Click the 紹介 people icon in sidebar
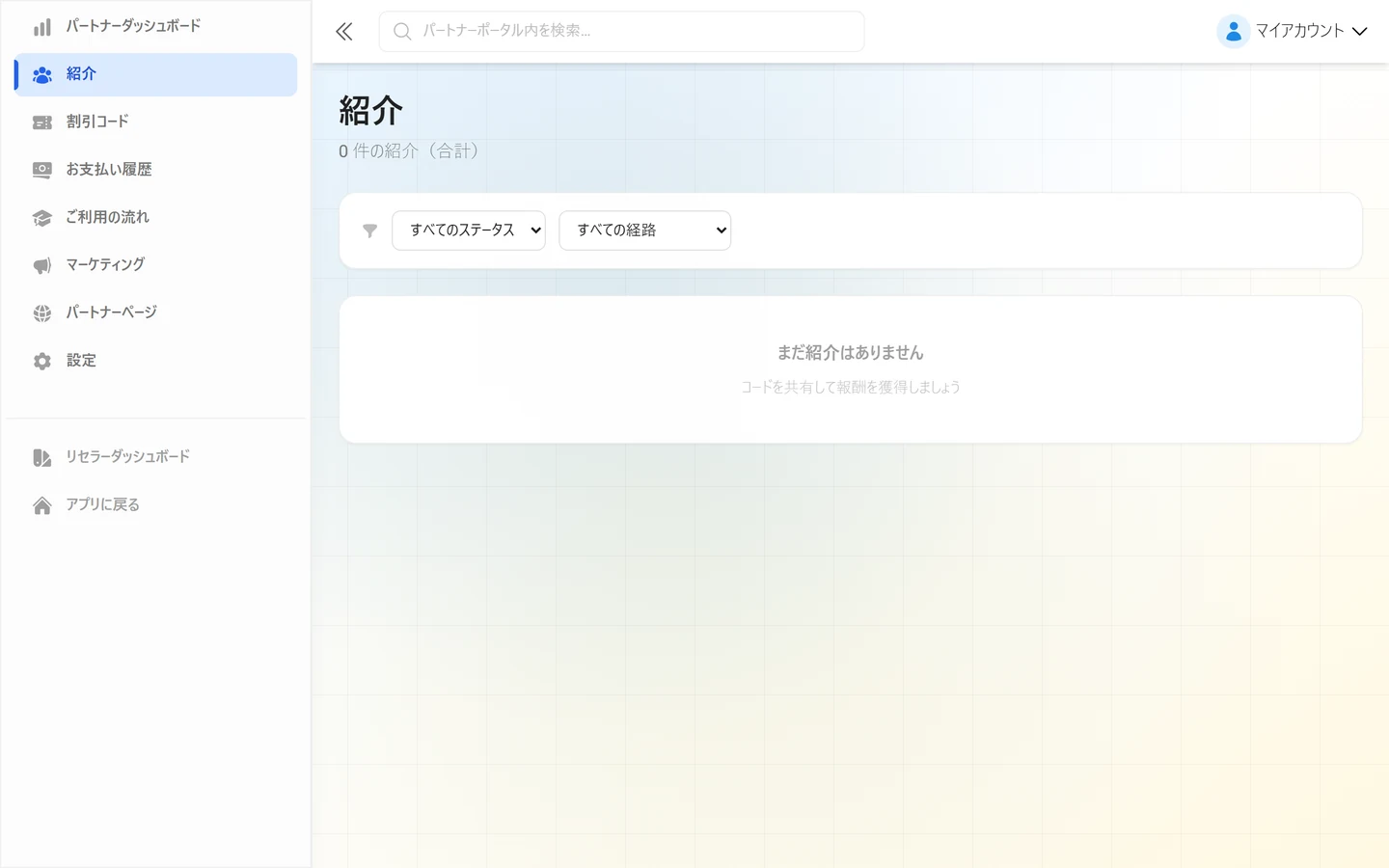The width and height of the screenshot is (1389, 868). point(42,74)
